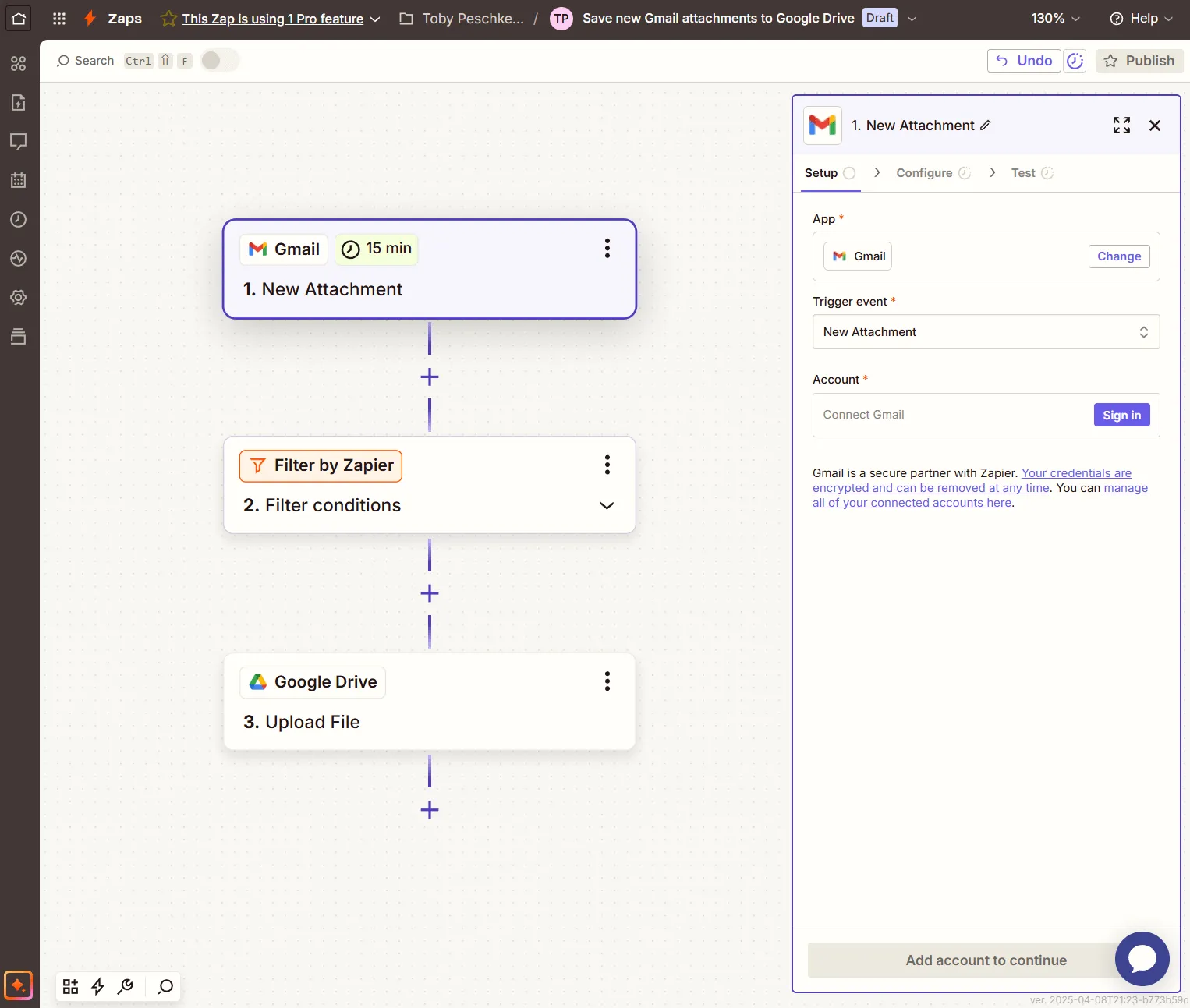Open the 130% zoom dropdown

click(1055, 19)
